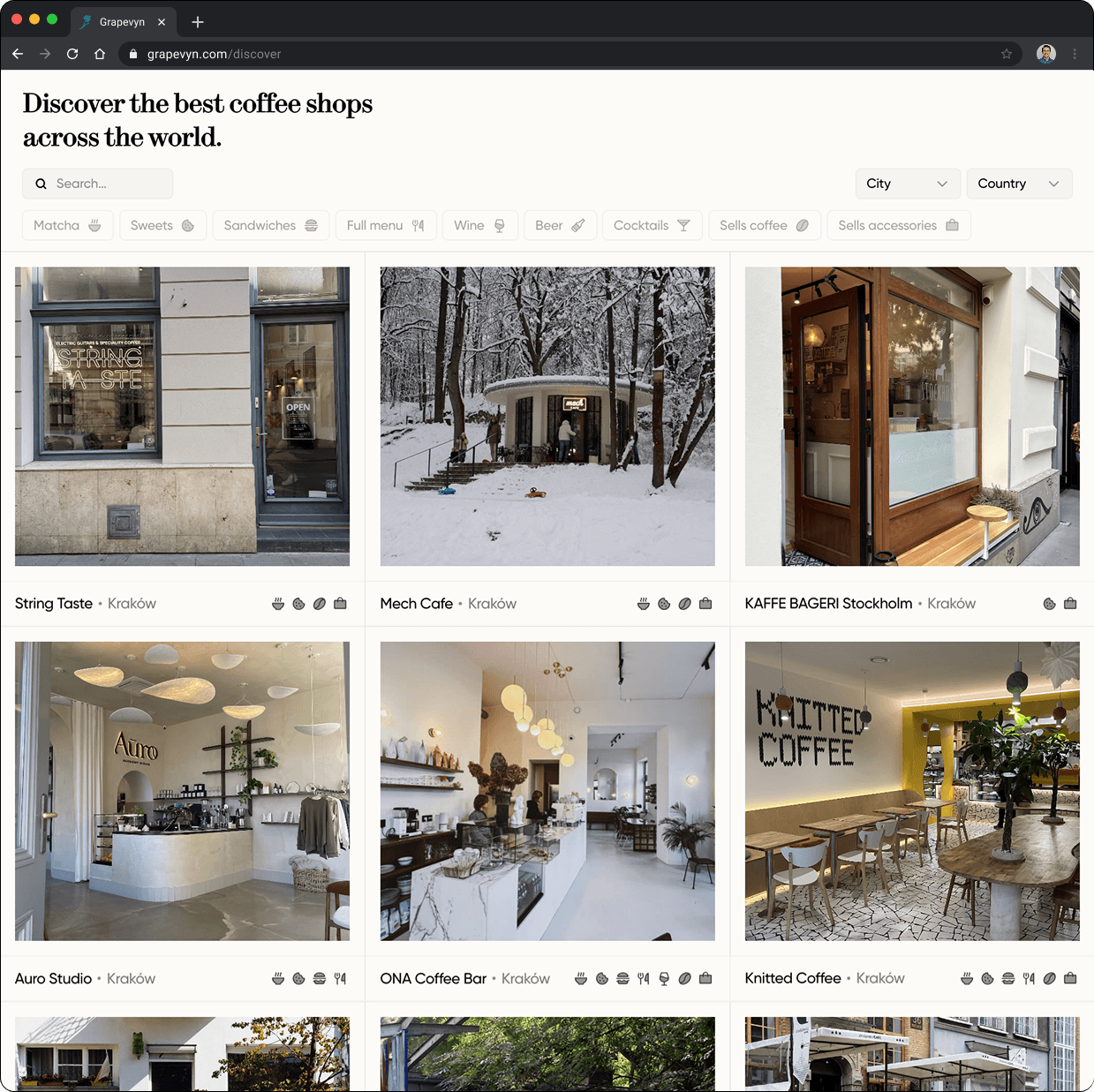Viewport: 1094px width, 1092px height.
Task: Open the String Taste listing title
Action: pos(54,604)
